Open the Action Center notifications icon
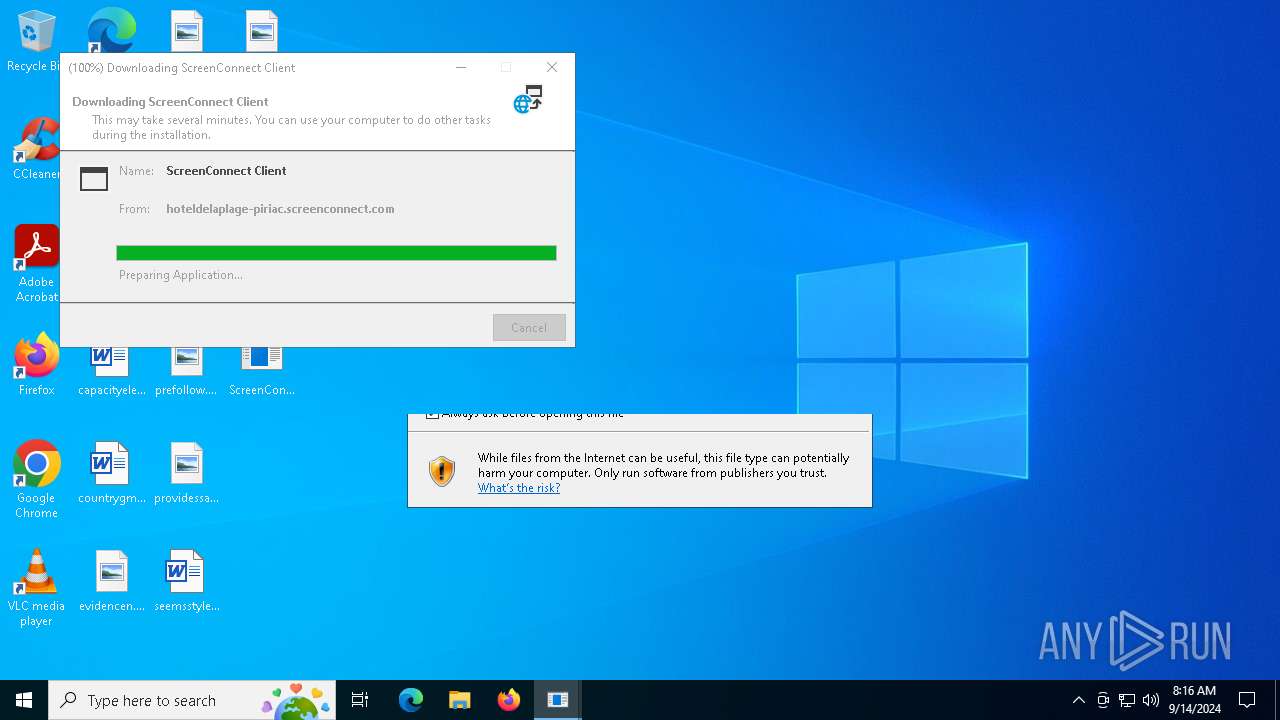The width and height of the screenshot is (1280, 720). (x=1247, y=700)
